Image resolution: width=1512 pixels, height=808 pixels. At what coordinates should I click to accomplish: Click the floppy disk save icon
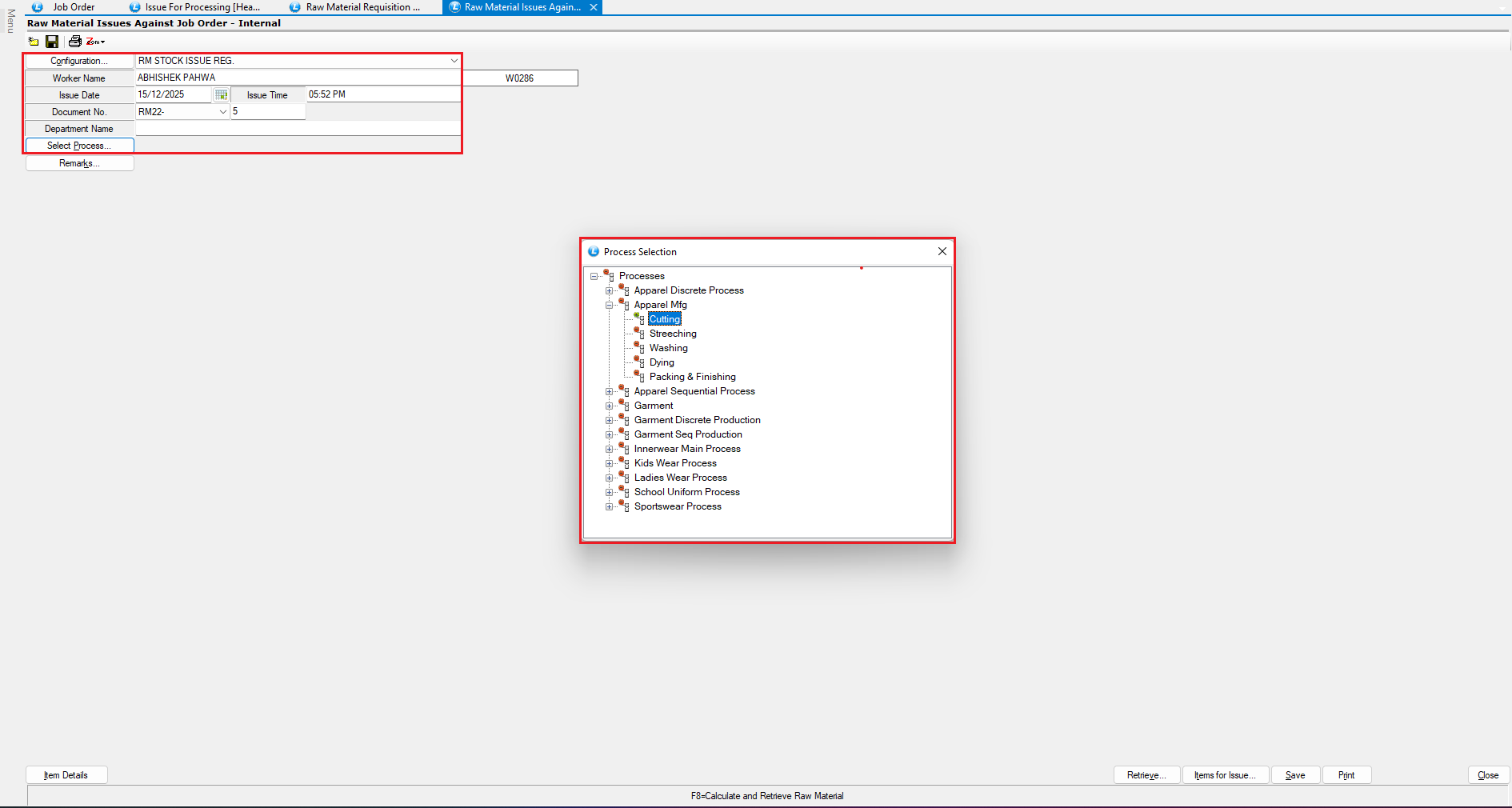52,42
